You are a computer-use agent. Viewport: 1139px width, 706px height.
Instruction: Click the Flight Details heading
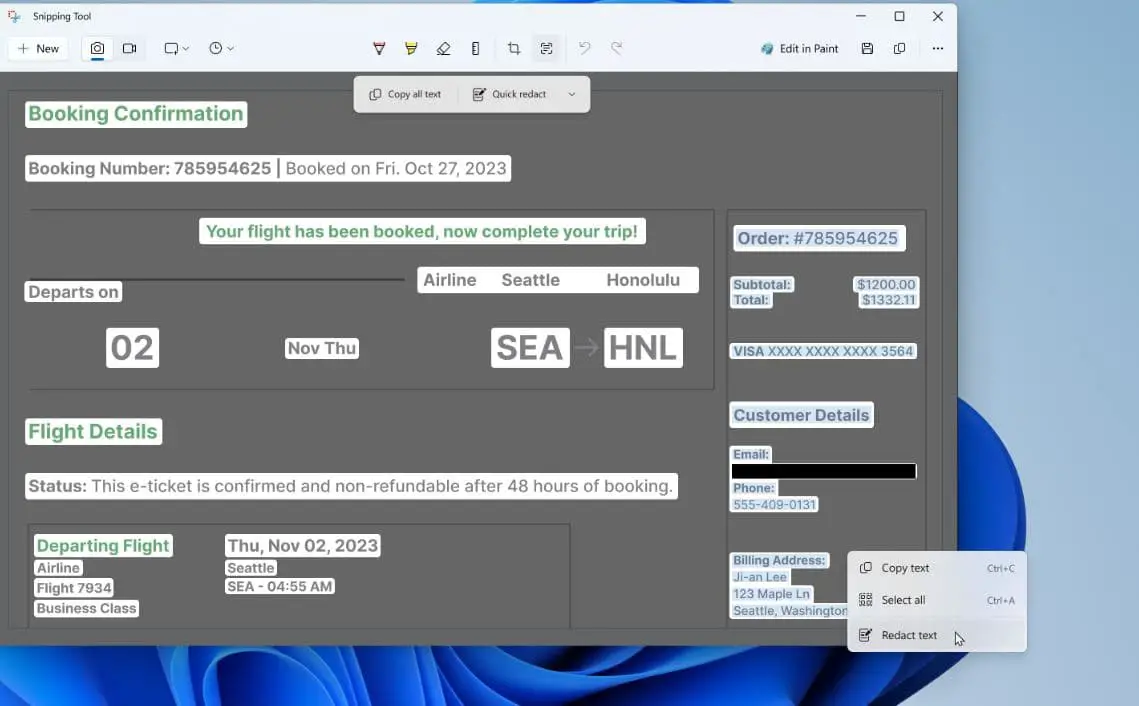(93, 432)
